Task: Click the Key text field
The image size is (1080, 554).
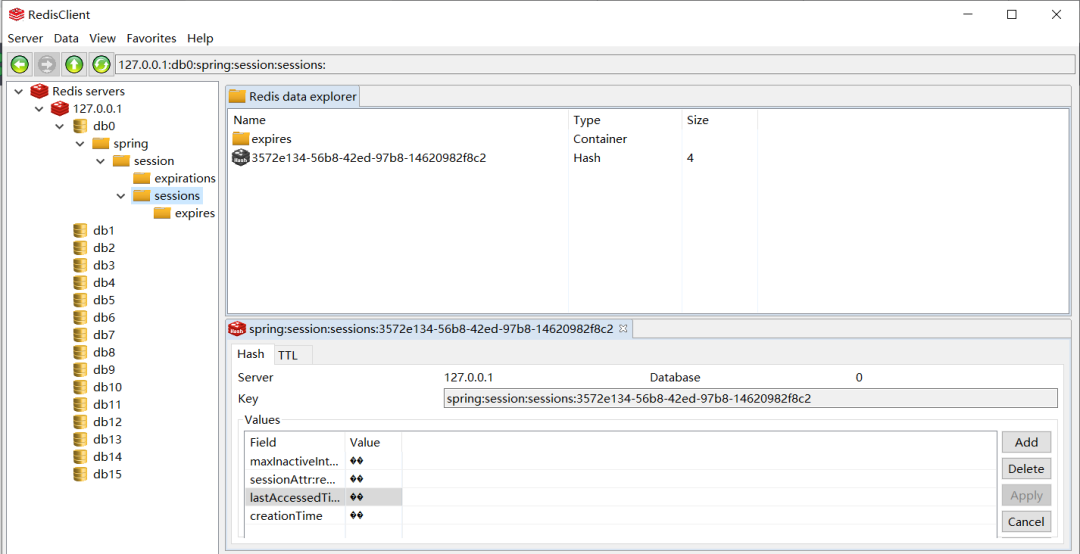Action: click(x=751, y=398)
